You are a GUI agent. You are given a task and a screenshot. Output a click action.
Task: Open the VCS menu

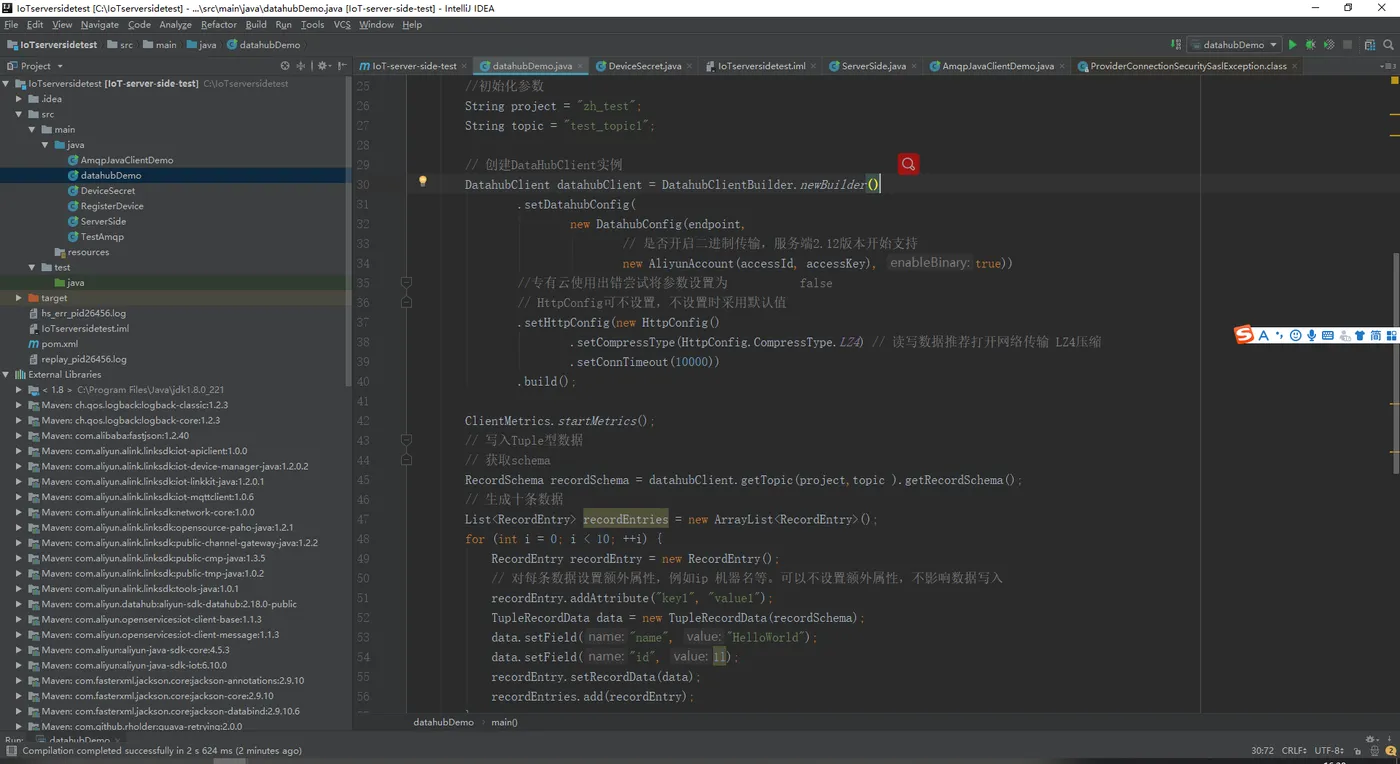[342, 25]
